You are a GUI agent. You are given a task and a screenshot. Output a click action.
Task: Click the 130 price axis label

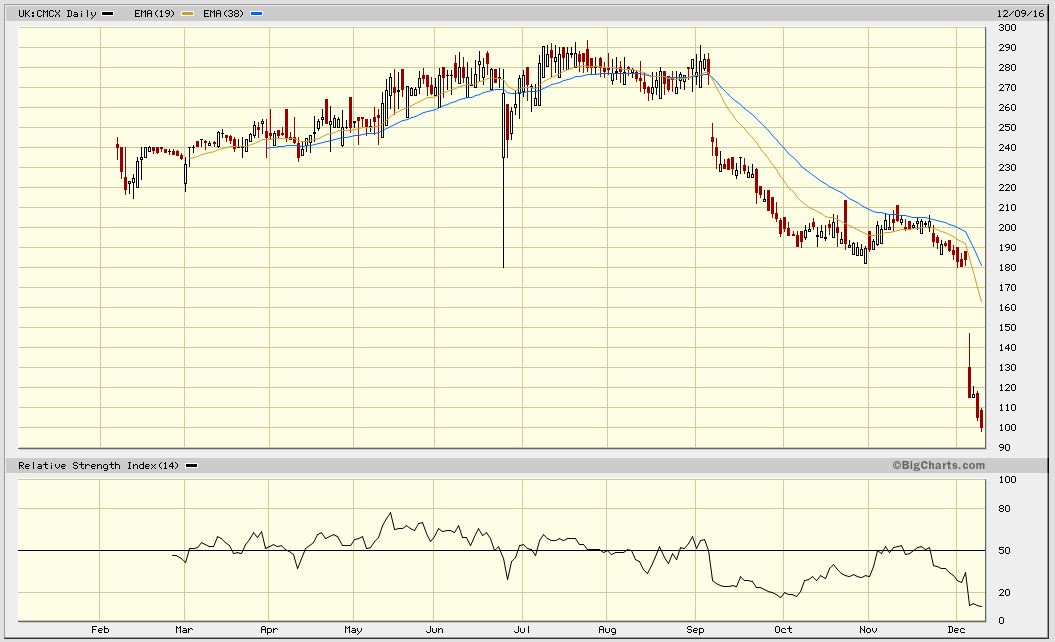point(1007,367)
